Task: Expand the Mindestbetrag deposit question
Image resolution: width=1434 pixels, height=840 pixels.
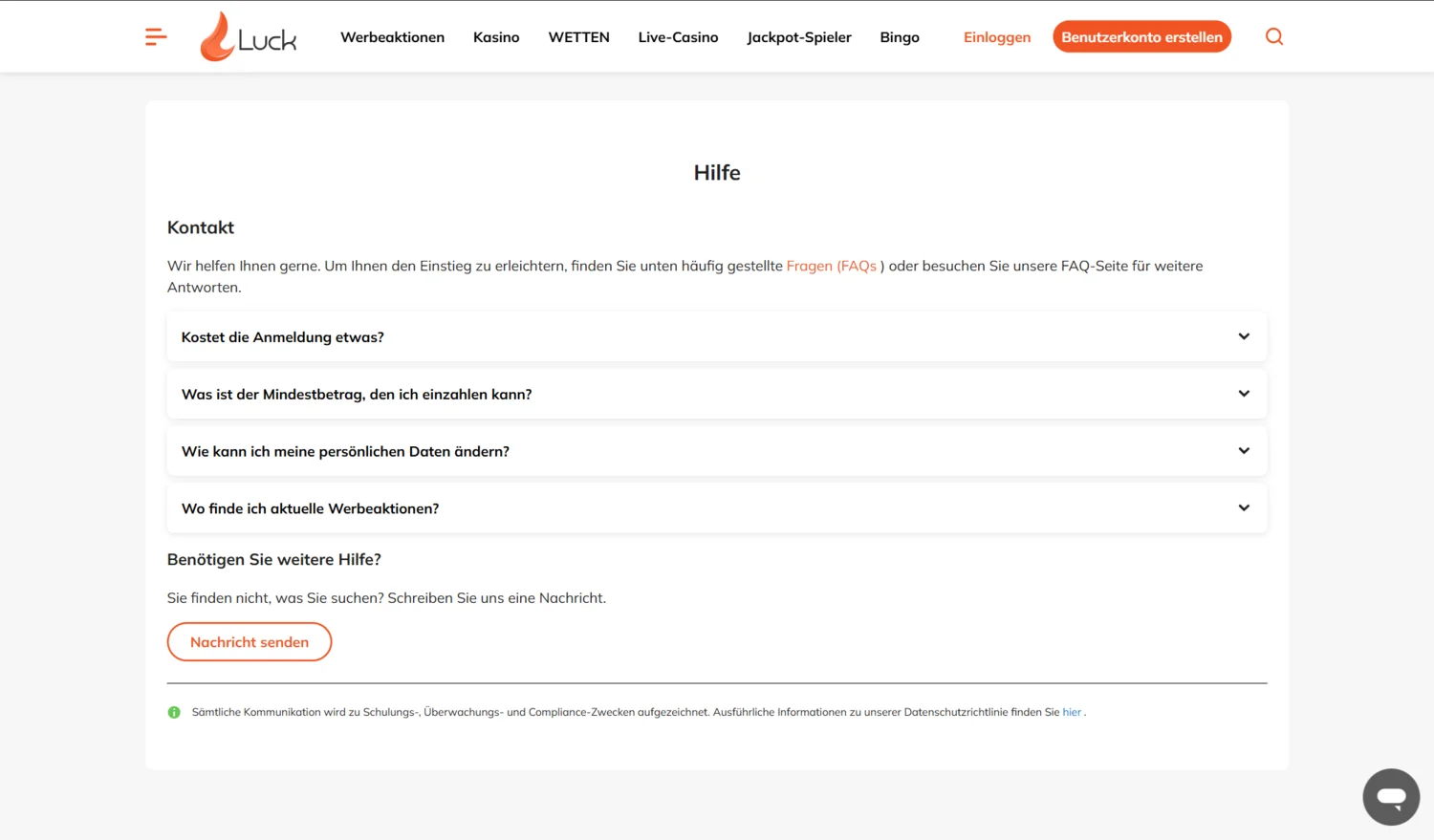Action: pyautogui.click(x=716, y=394)
